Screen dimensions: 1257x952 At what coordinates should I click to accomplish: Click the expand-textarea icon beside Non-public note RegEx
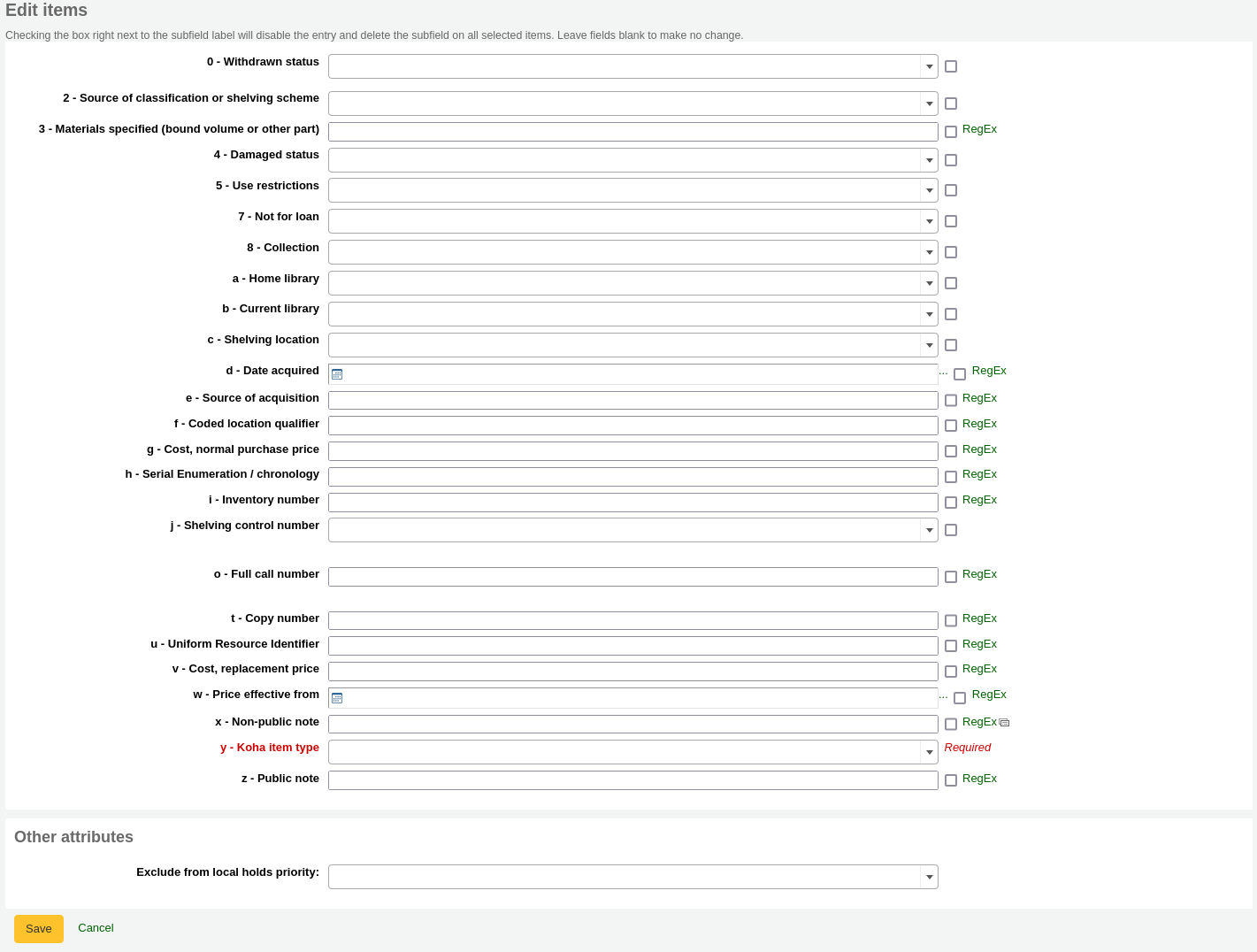coord(1004,723)
